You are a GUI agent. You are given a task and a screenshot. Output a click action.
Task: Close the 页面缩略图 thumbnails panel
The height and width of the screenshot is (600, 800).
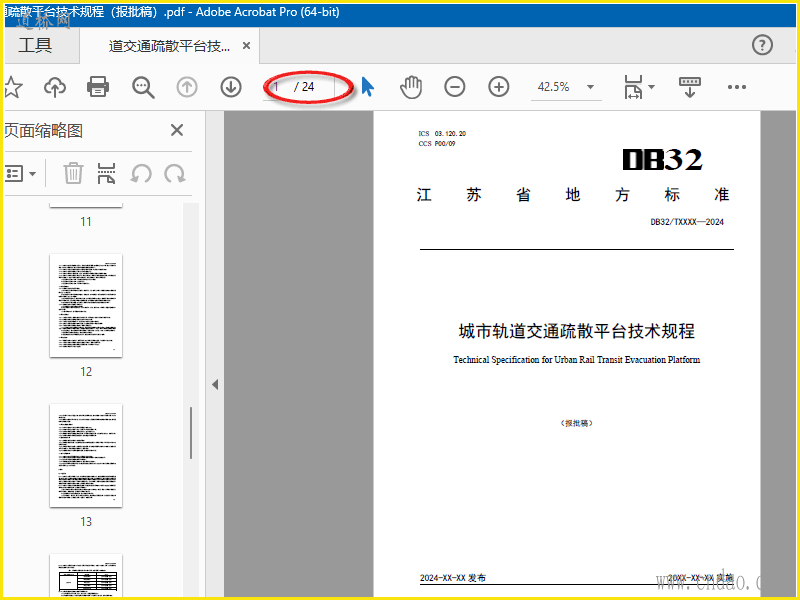tap(177, 130)
